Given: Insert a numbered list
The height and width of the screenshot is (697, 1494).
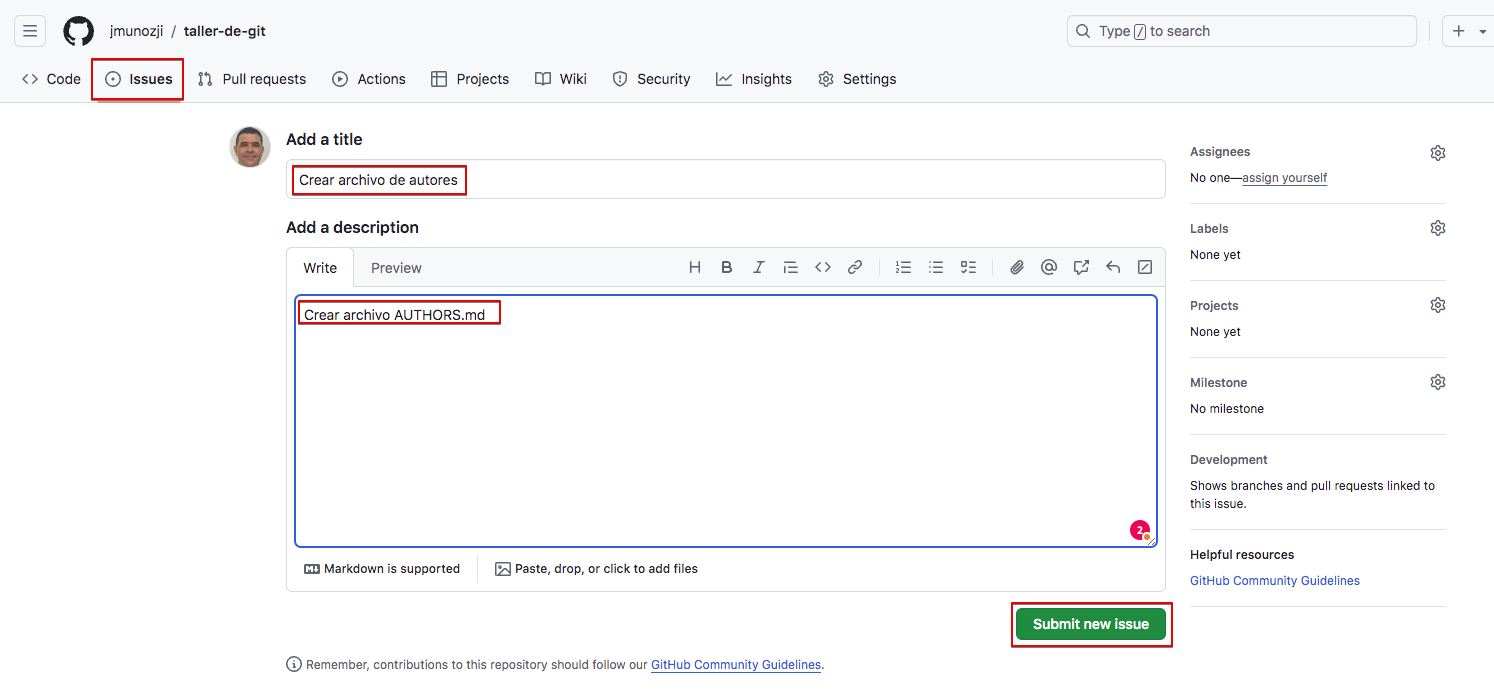Looking at the screenshot, I should point(904,267).
